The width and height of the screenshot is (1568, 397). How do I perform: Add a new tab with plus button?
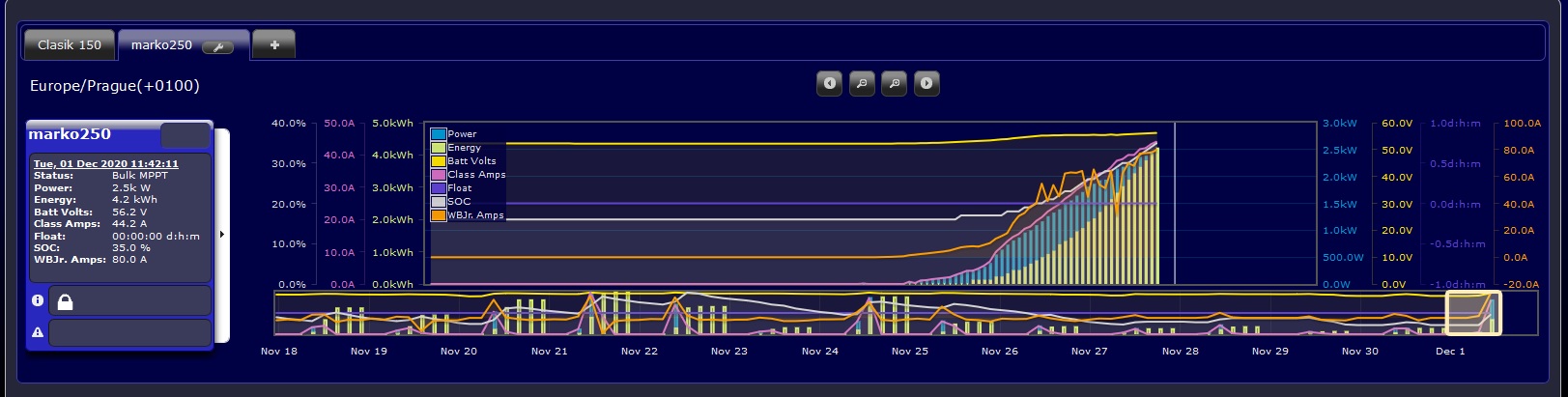click(x=274, y=45)
